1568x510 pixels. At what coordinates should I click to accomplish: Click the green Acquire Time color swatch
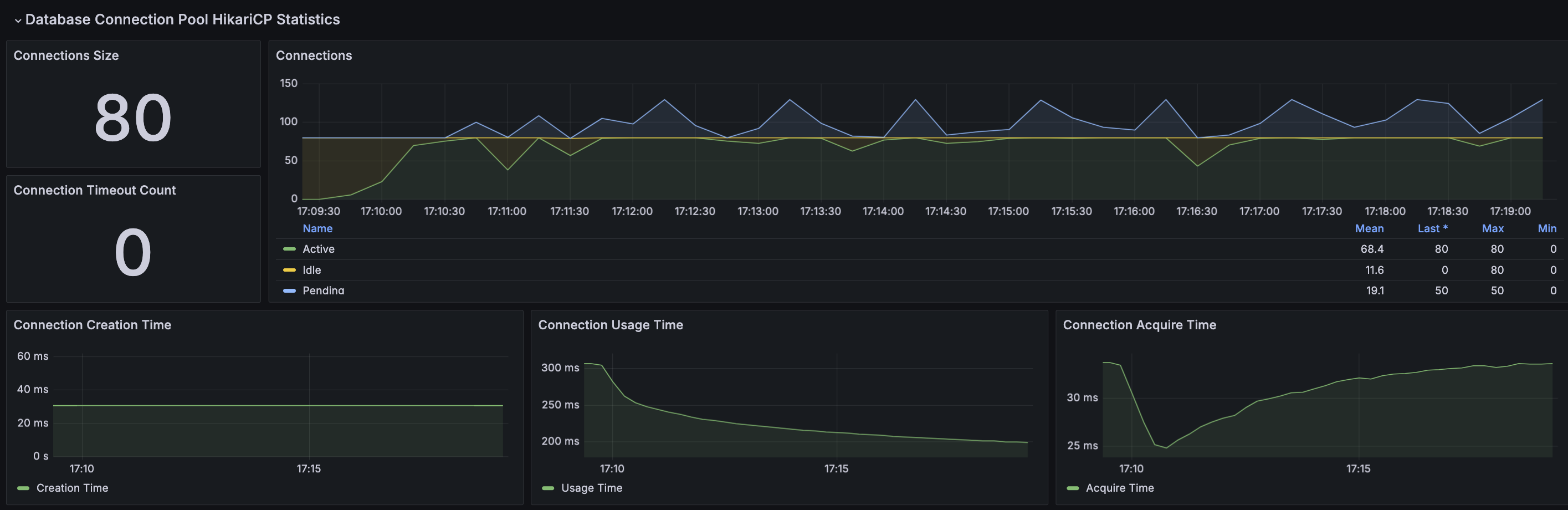[x=1073, y=488]
